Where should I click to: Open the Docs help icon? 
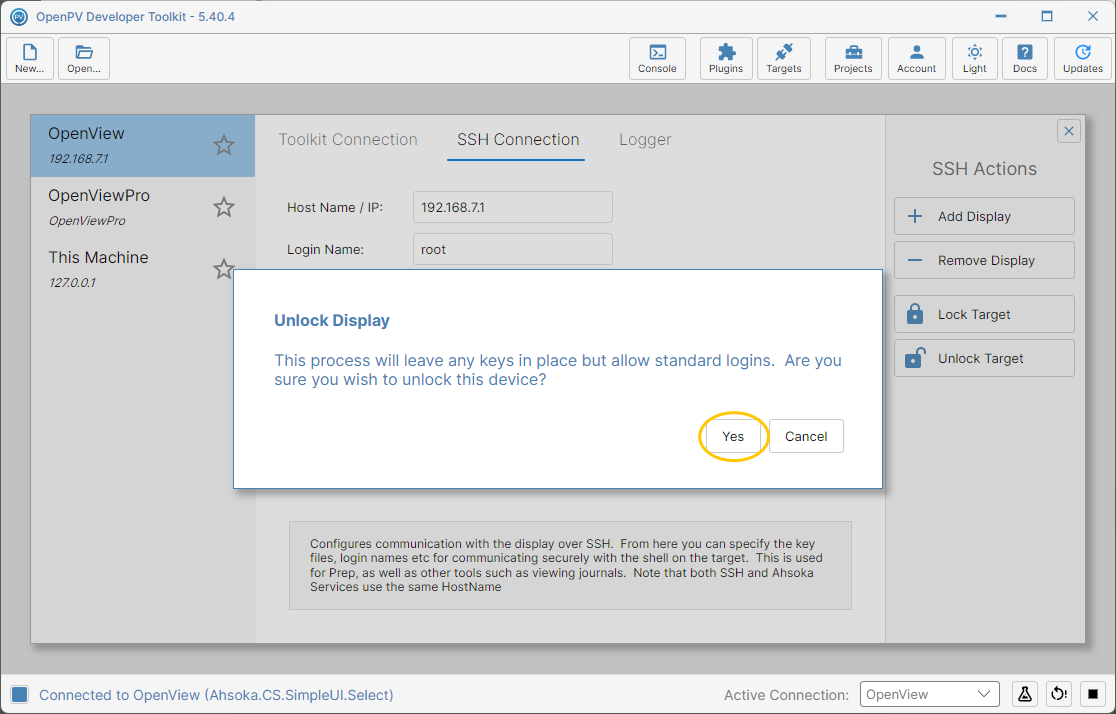point(1025,58)
